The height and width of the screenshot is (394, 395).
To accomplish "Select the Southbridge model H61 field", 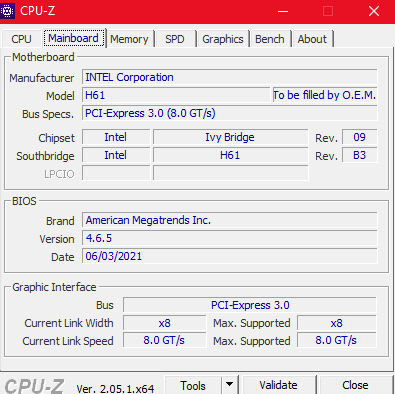I will (230, 155).
